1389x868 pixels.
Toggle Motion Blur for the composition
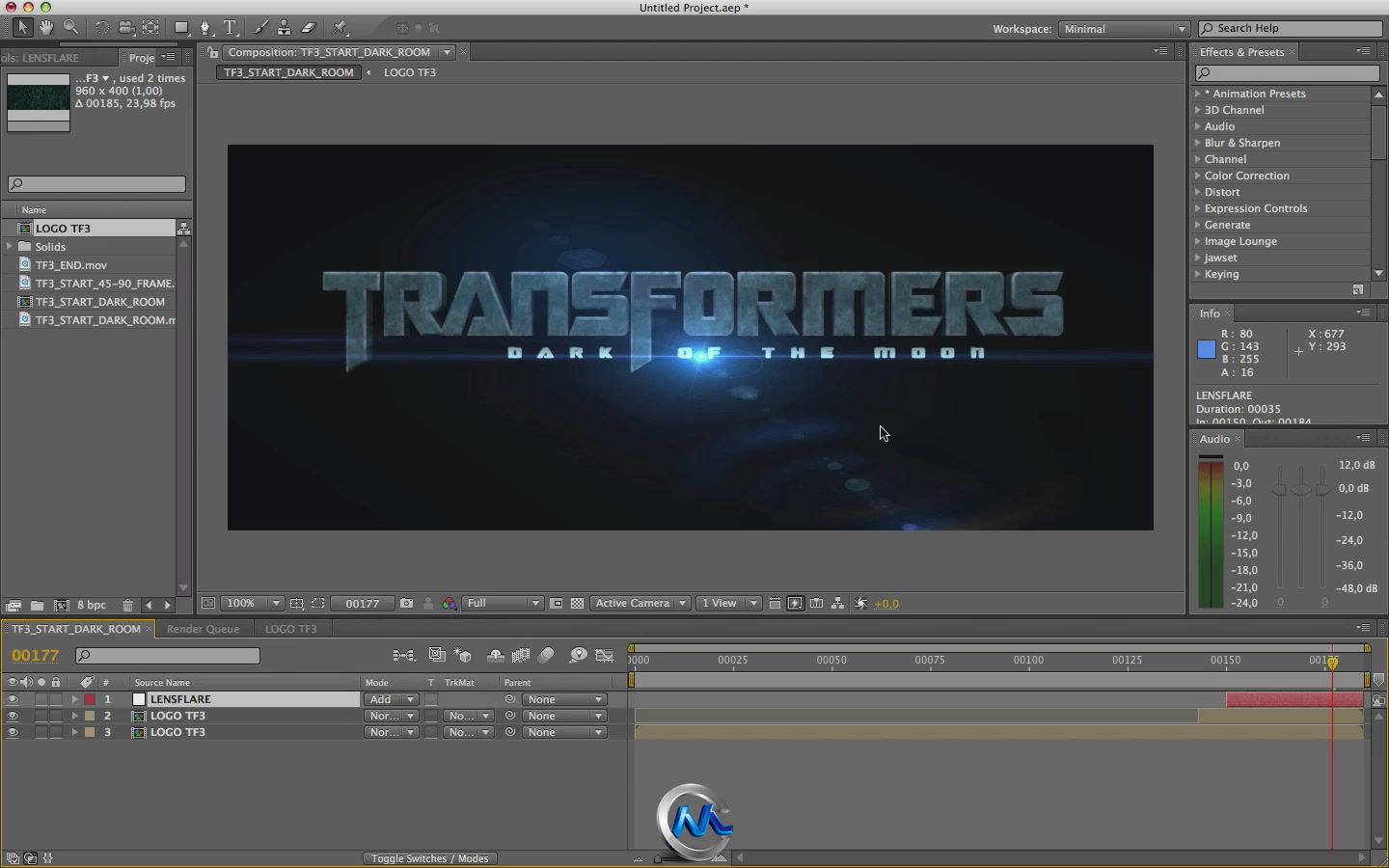tap(546, 655)
